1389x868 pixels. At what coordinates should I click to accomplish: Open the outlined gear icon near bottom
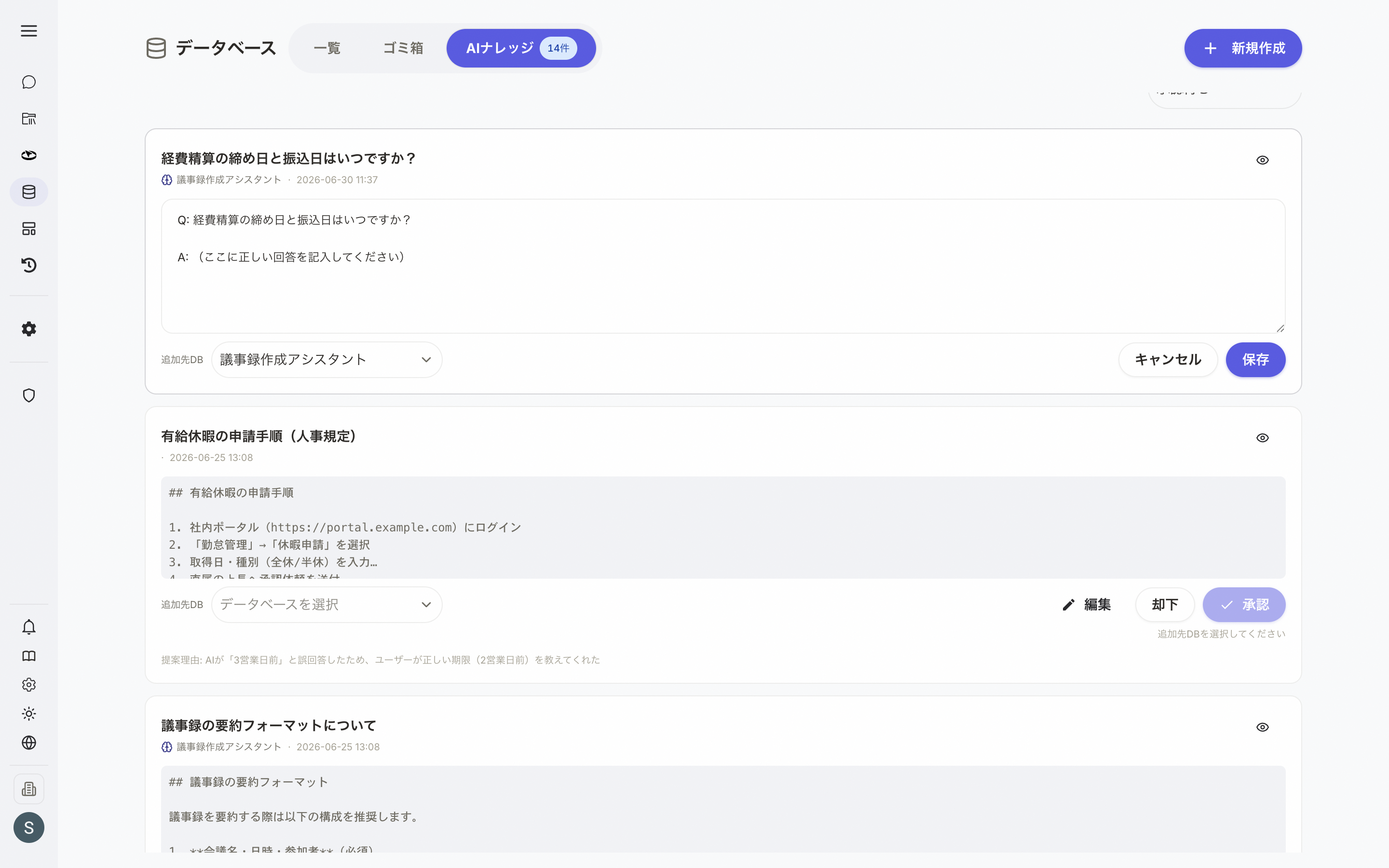point(29,685)
